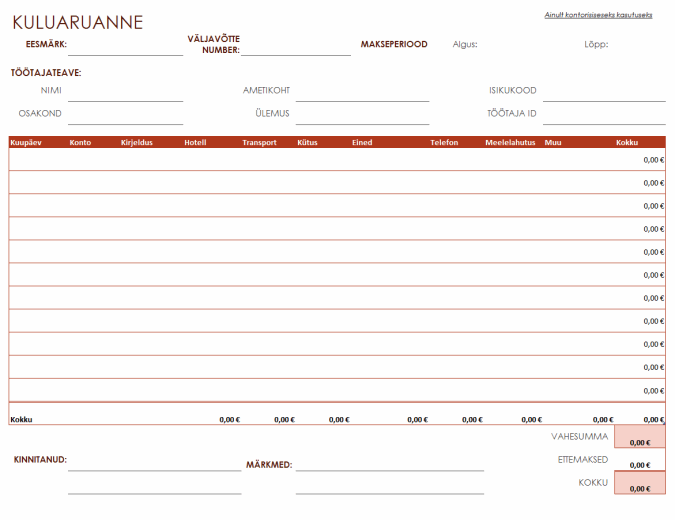Select the ISIKUKOOD input field

tap(603, 91)
